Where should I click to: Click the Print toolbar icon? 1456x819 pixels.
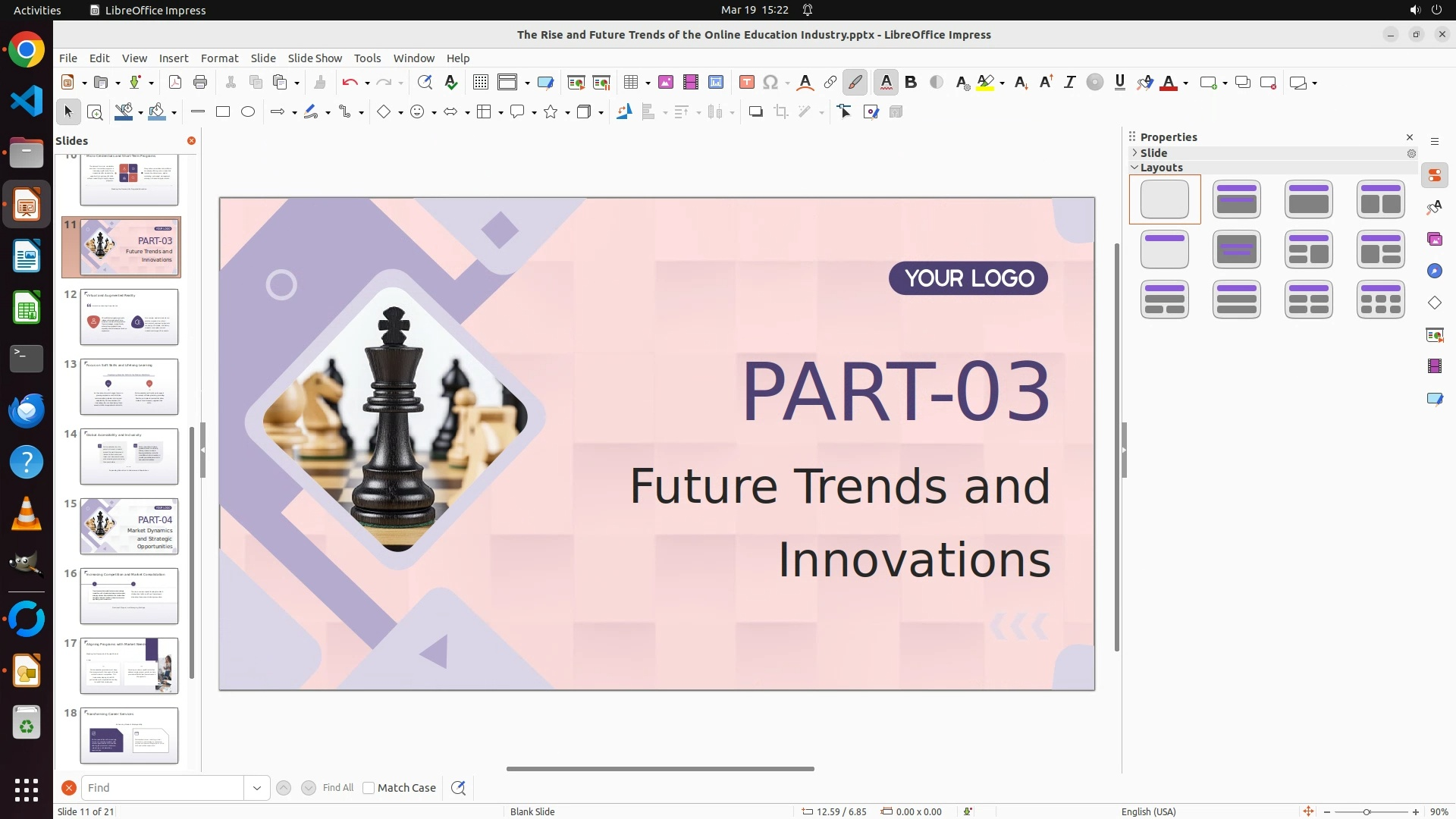pos(200,83)
